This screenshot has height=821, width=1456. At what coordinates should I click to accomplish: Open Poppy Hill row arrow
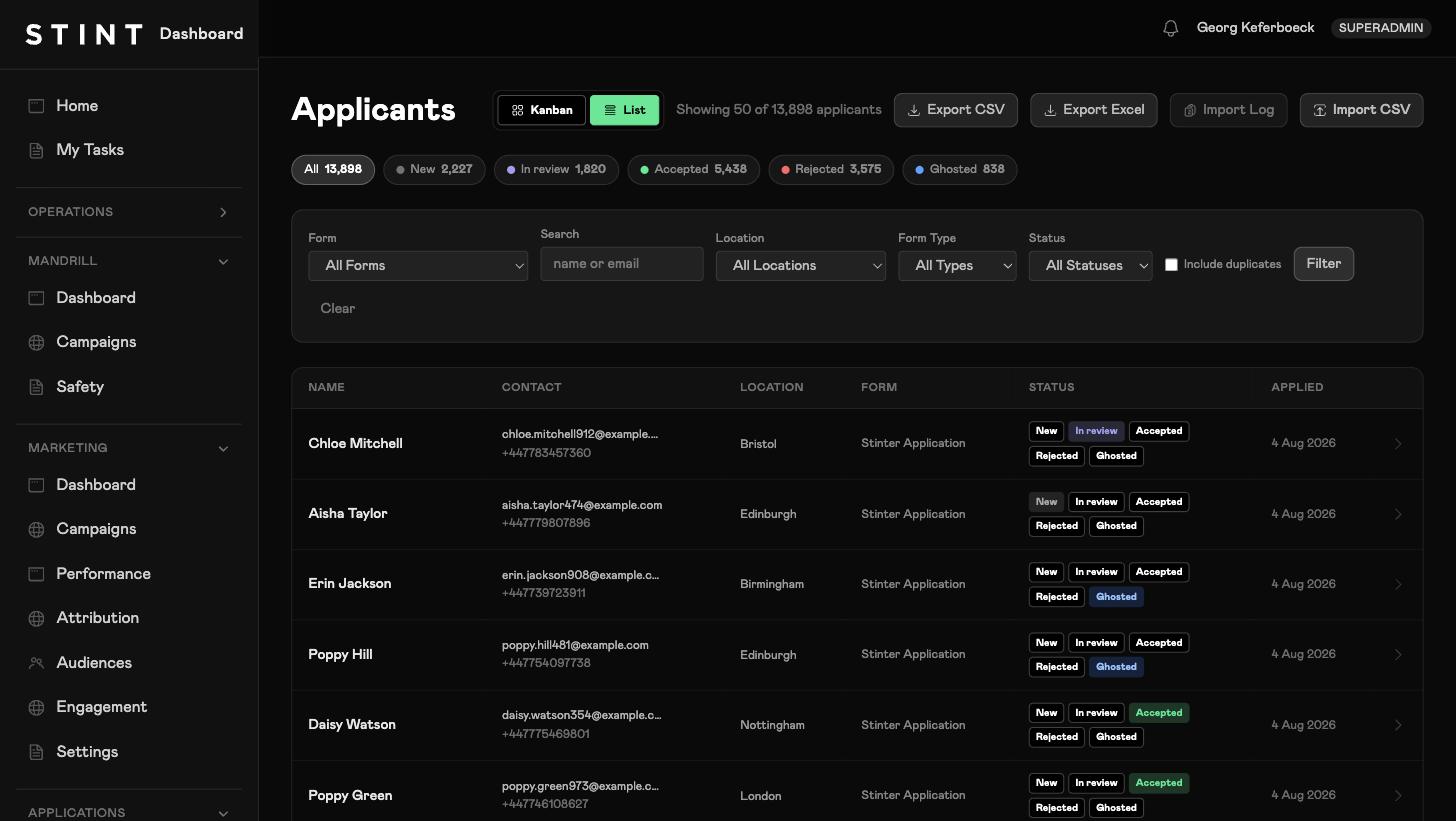(x=1398, y=655)
